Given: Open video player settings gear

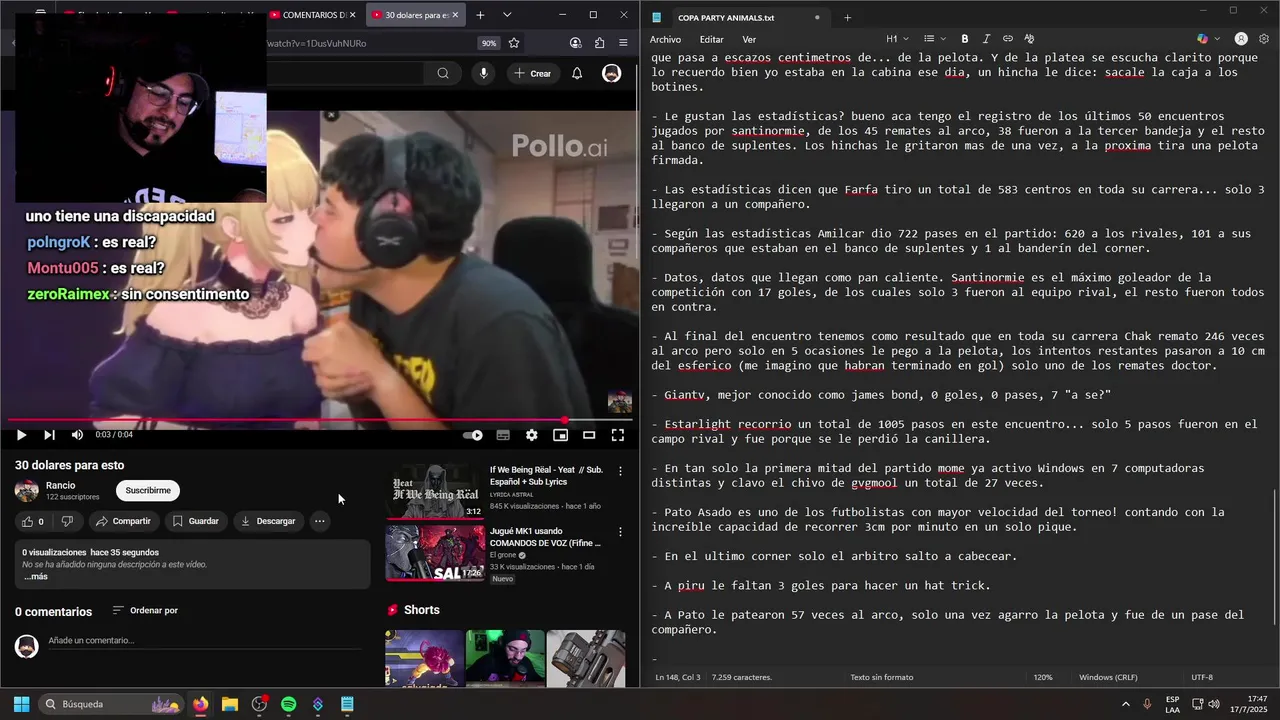Looking at the screenshot, I should pos(532,435).
